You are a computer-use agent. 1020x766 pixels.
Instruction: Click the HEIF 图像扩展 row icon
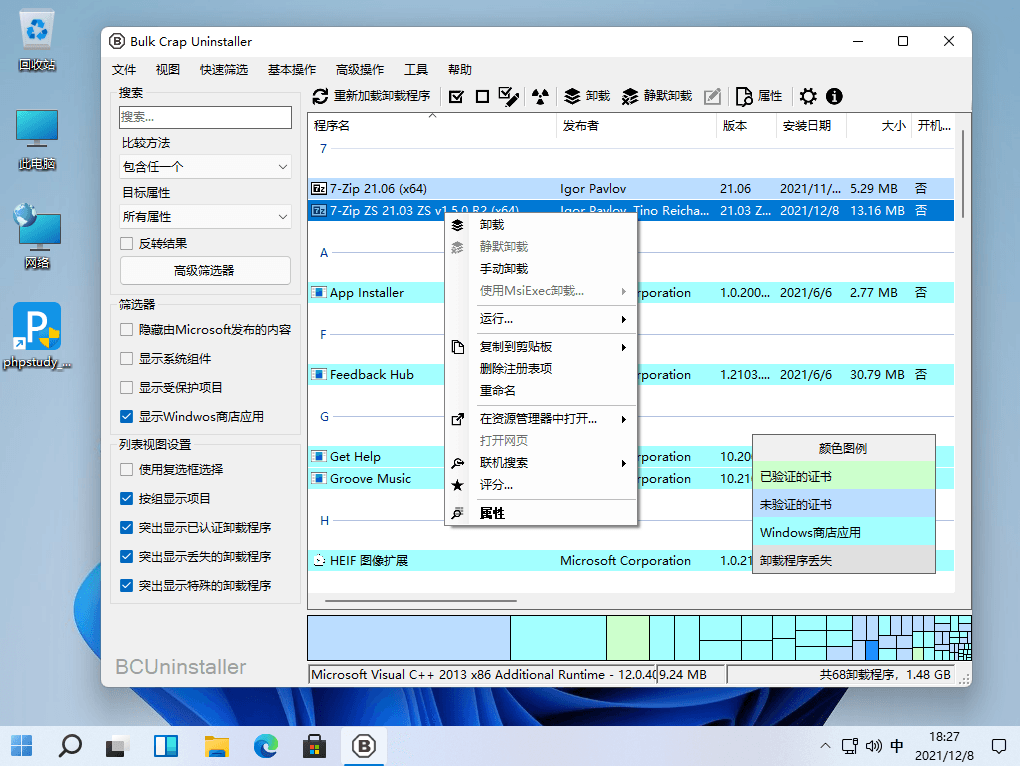click(x=319, y=561)
